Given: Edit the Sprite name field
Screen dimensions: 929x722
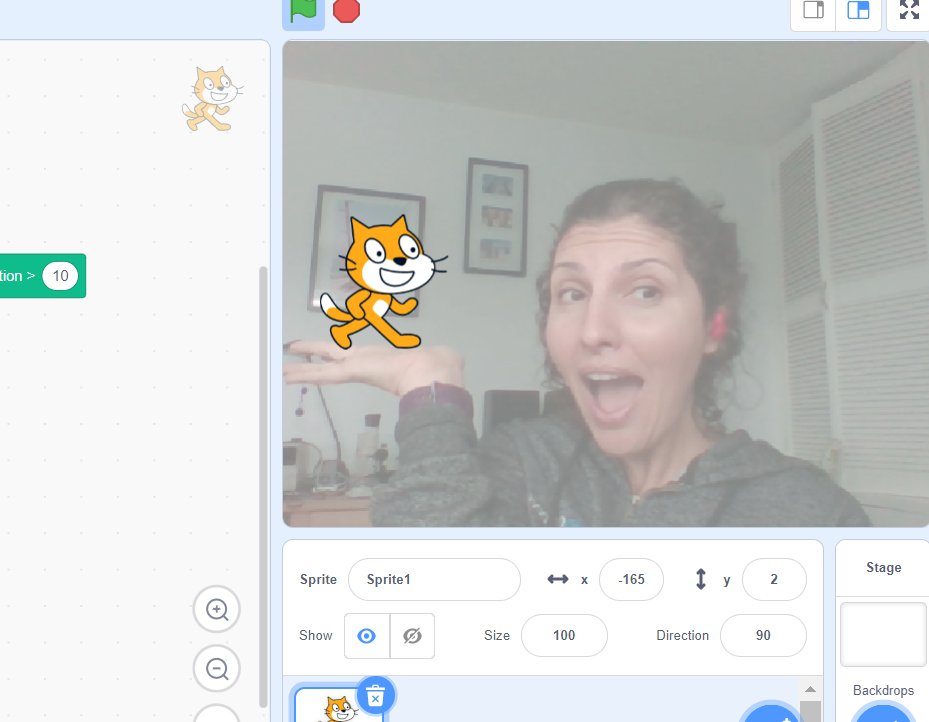Looking at the screenshot, I should tap(434, 579).
